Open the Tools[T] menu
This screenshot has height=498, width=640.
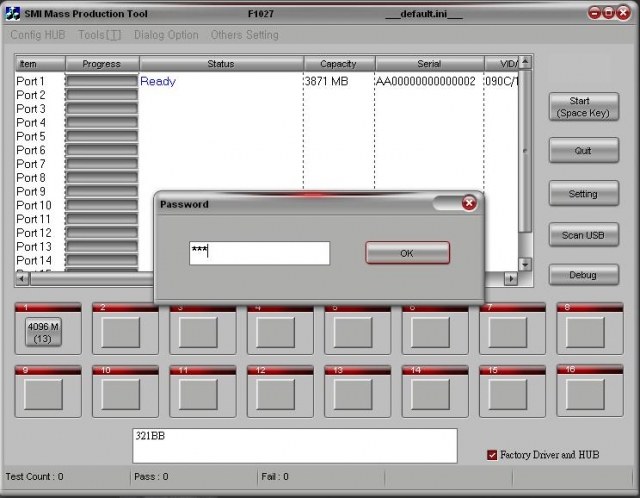tap(100, 35)
